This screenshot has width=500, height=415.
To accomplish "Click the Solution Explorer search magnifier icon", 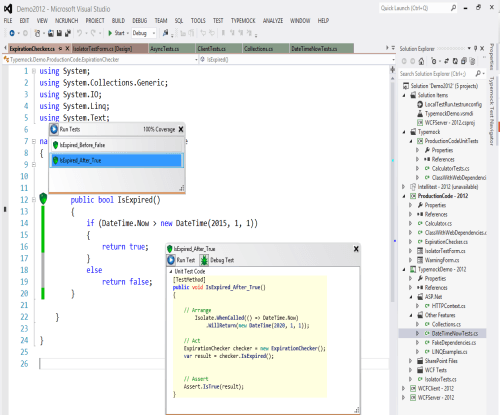I will pyautogui.click(x=479, y=73).
